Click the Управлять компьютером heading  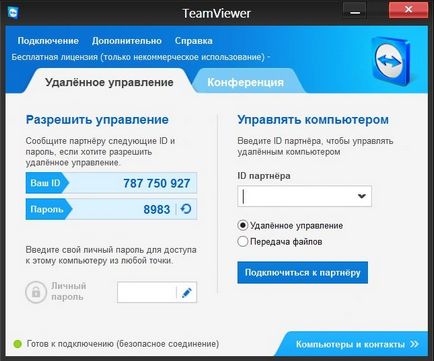pyautogui.click(x=313, y=120)
